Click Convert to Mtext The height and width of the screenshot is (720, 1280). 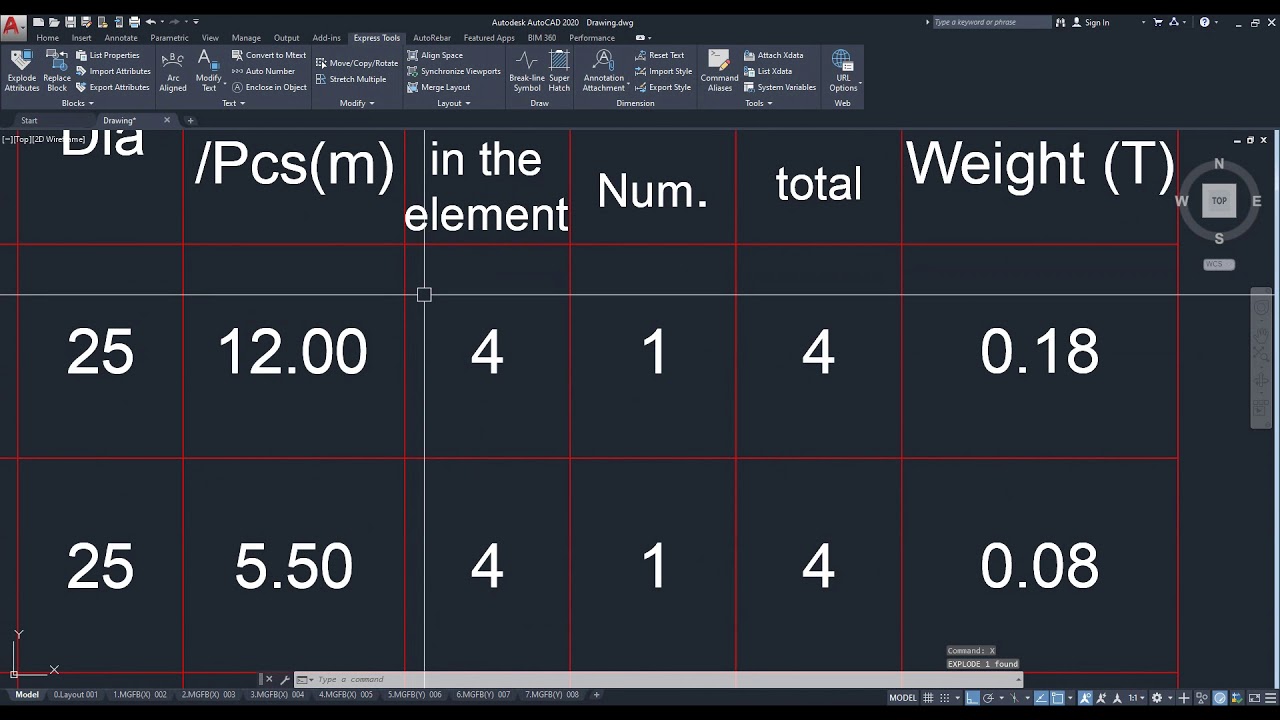pos(269,55)
